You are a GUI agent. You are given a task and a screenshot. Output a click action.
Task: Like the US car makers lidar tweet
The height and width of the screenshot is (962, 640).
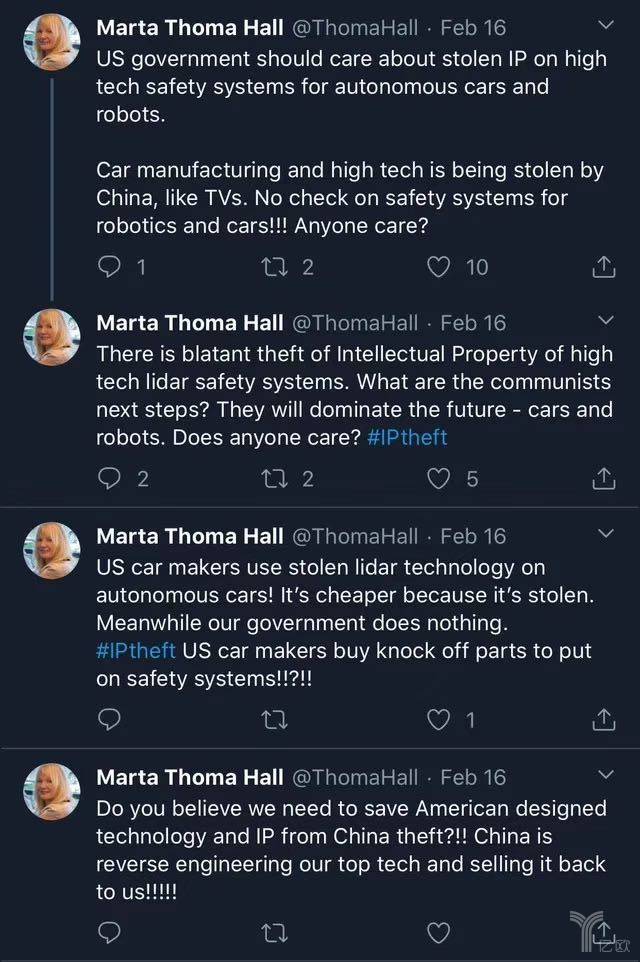438,719
